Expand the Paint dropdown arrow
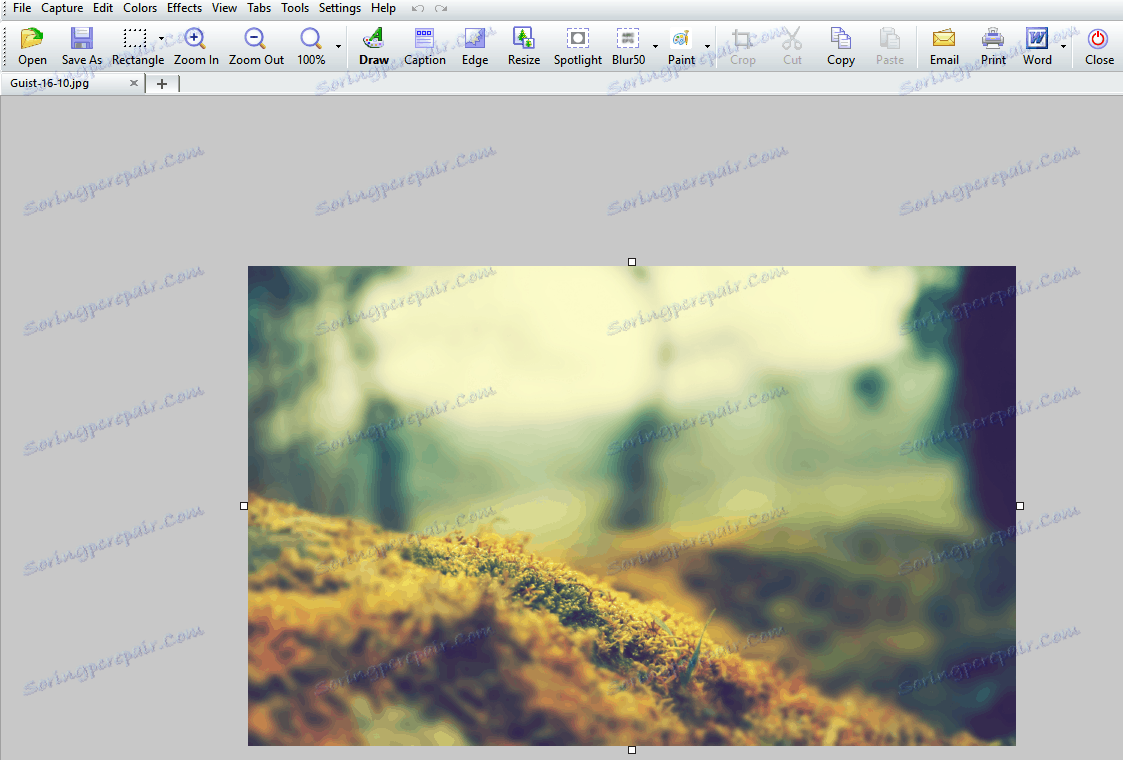Viewport: 1123px width, 760px height. [x=708, y=47]
